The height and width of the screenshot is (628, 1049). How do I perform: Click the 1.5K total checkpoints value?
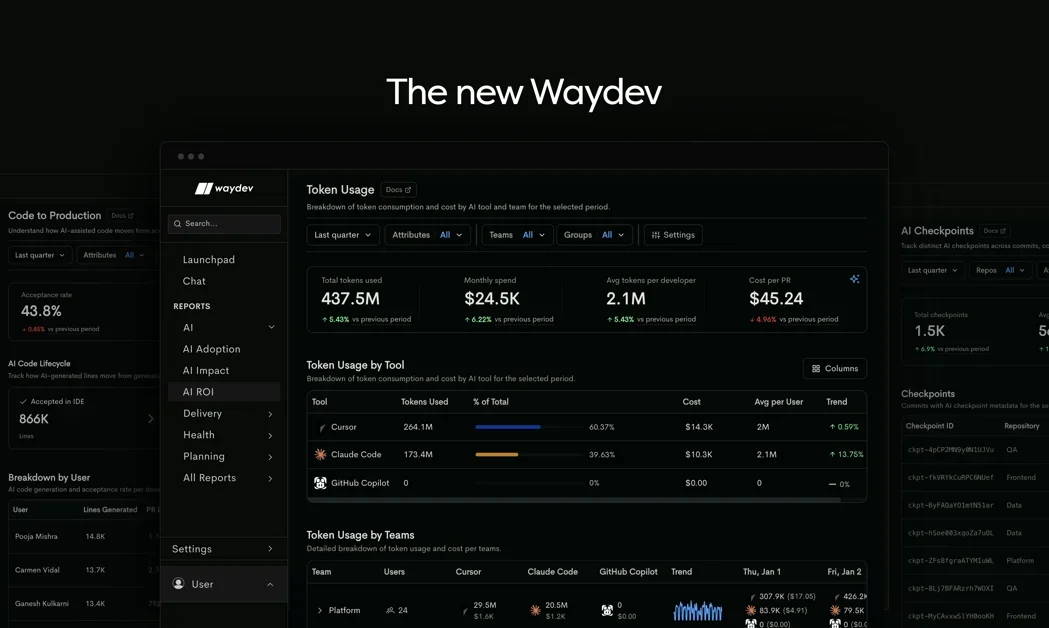click(x=929, y=331)
